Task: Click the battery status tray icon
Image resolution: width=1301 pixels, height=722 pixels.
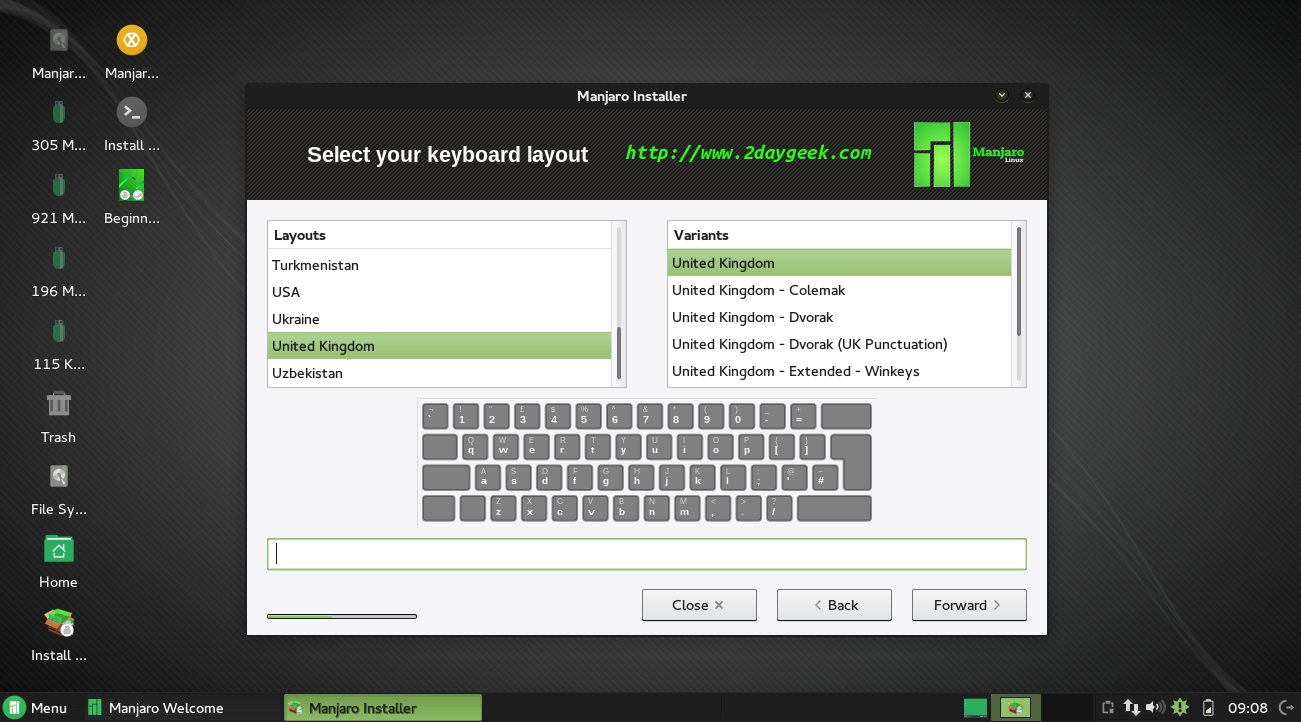Action: pyautogui.click(x=1208, y=708)
